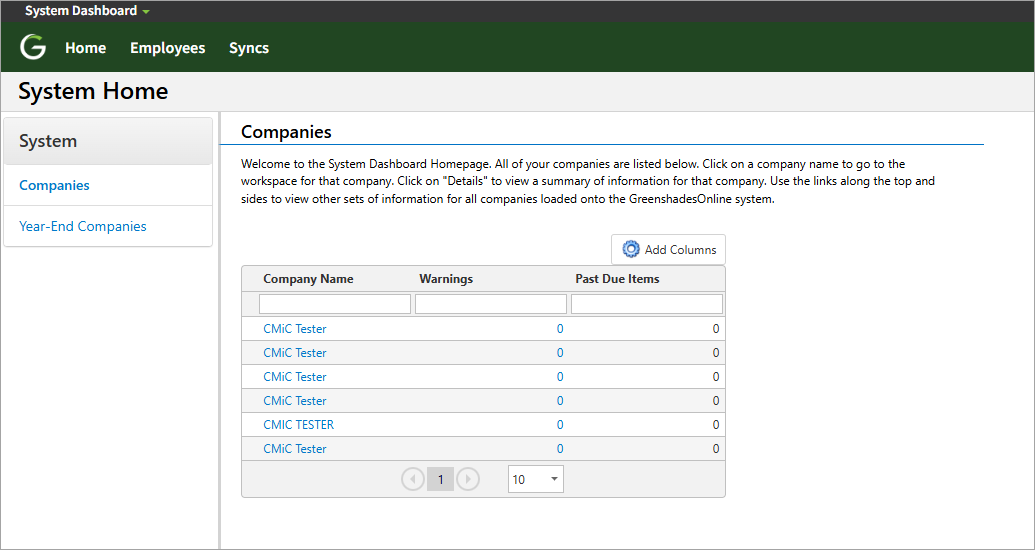This screenshot has width=1035, height=550.
Task: Focus the Company Name filter box
Action: (x=335, y=304)
